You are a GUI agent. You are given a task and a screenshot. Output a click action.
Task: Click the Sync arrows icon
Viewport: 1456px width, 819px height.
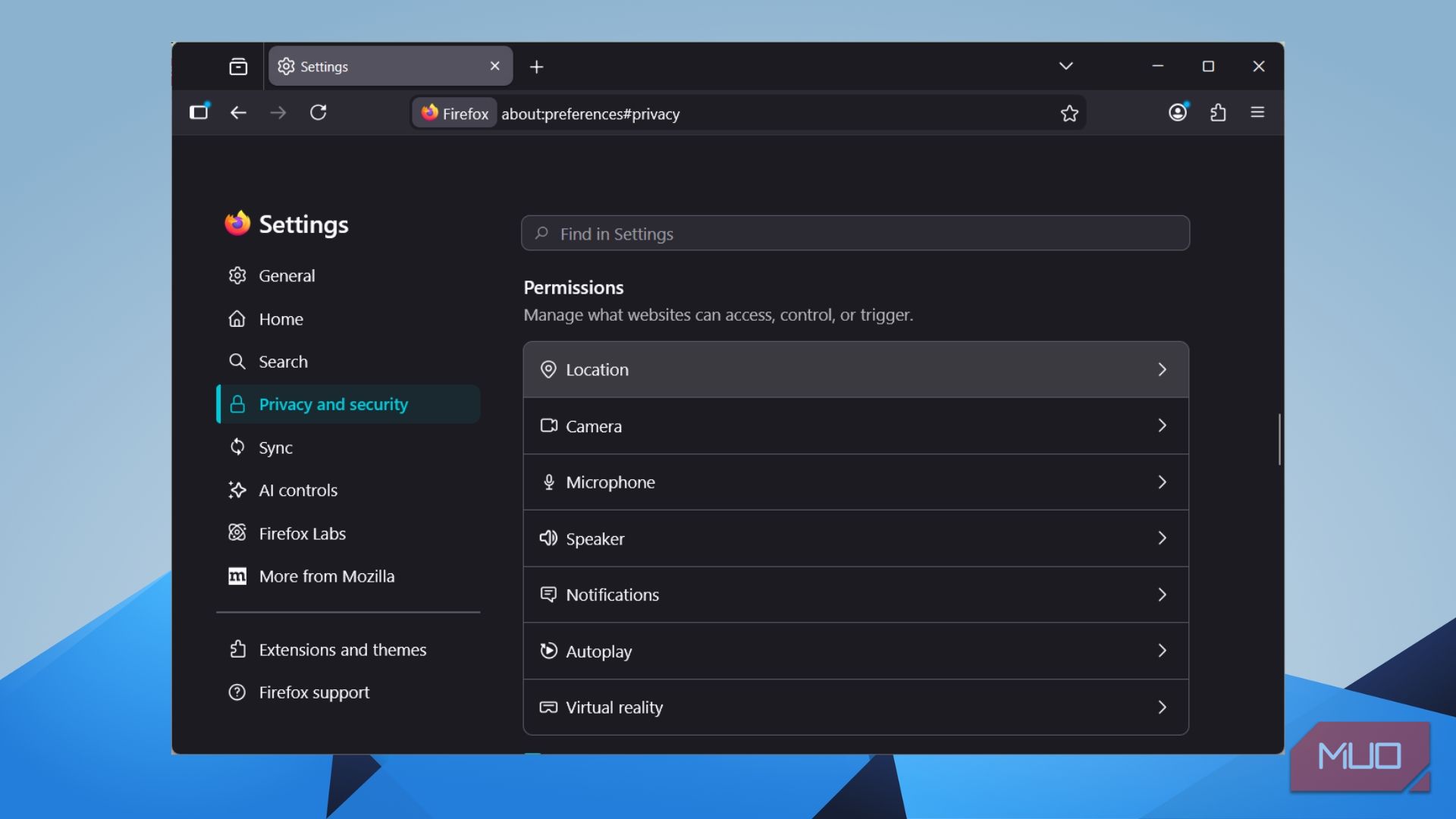237,447
